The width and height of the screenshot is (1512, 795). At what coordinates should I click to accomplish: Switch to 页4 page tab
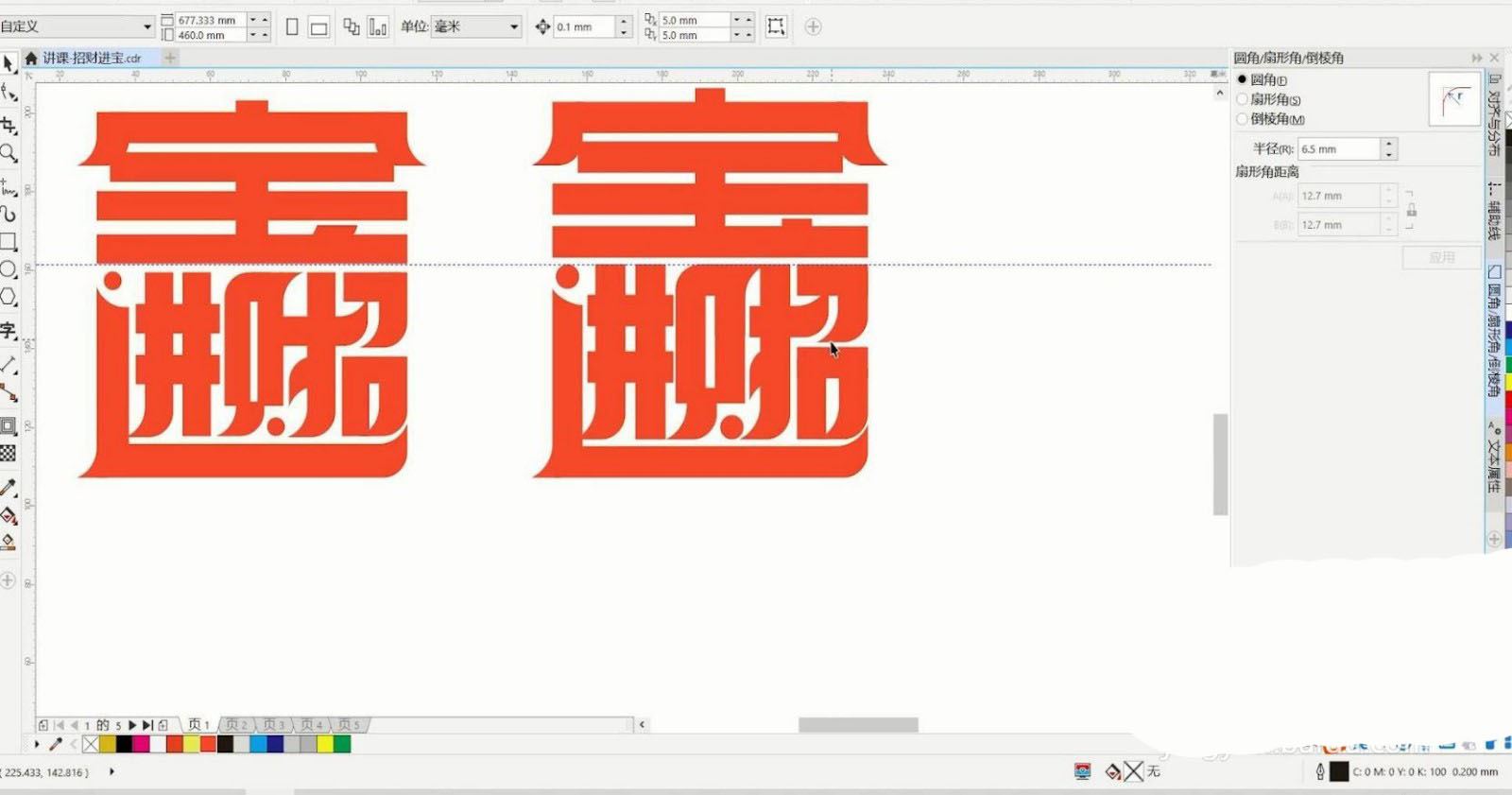[x=312, y=724]
